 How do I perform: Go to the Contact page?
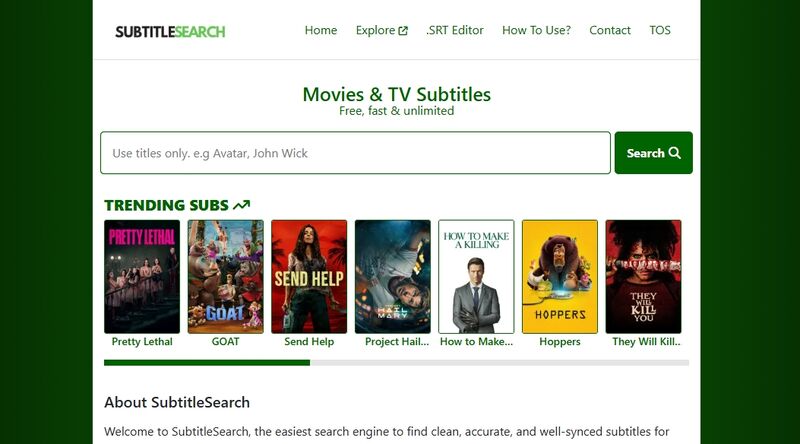(610, 30)
